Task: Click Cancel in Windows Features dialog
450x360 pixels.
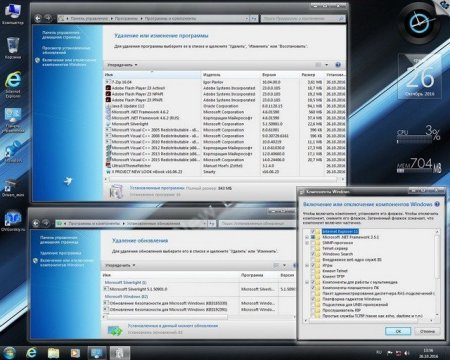Action: (427, 331)
